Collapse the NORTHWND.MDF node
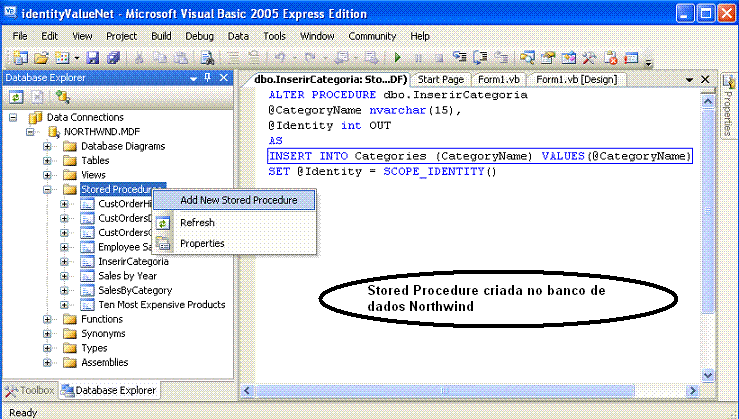The image size is (739, 419). [31, 132]
